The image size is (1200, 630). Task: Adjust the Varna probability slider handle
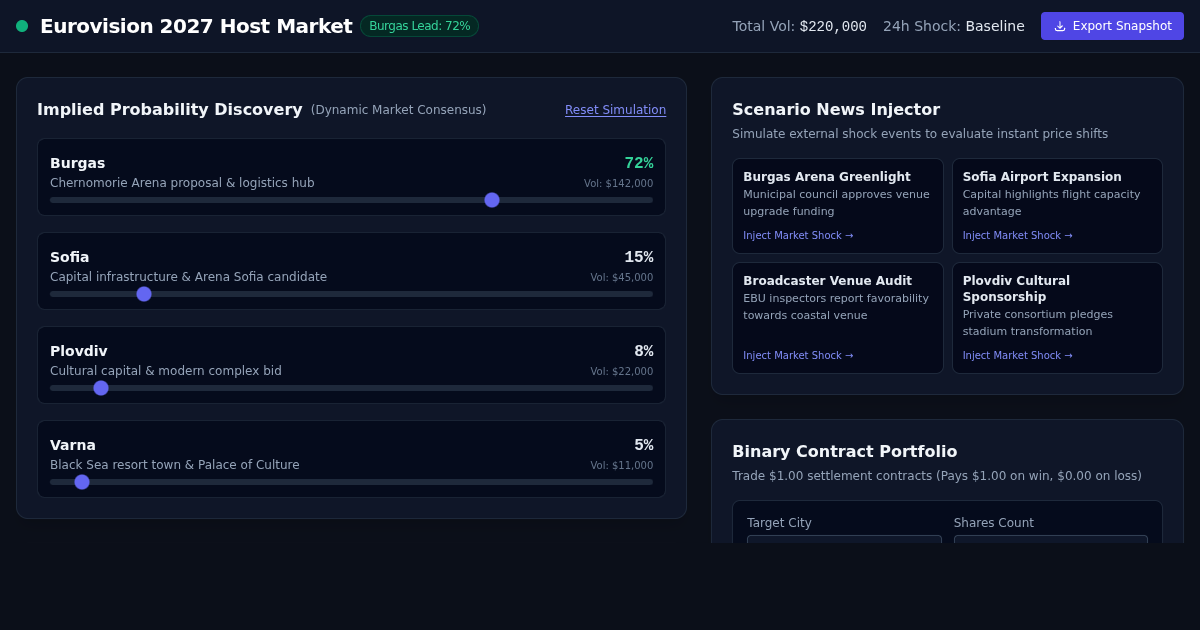[x=82, y=482]
